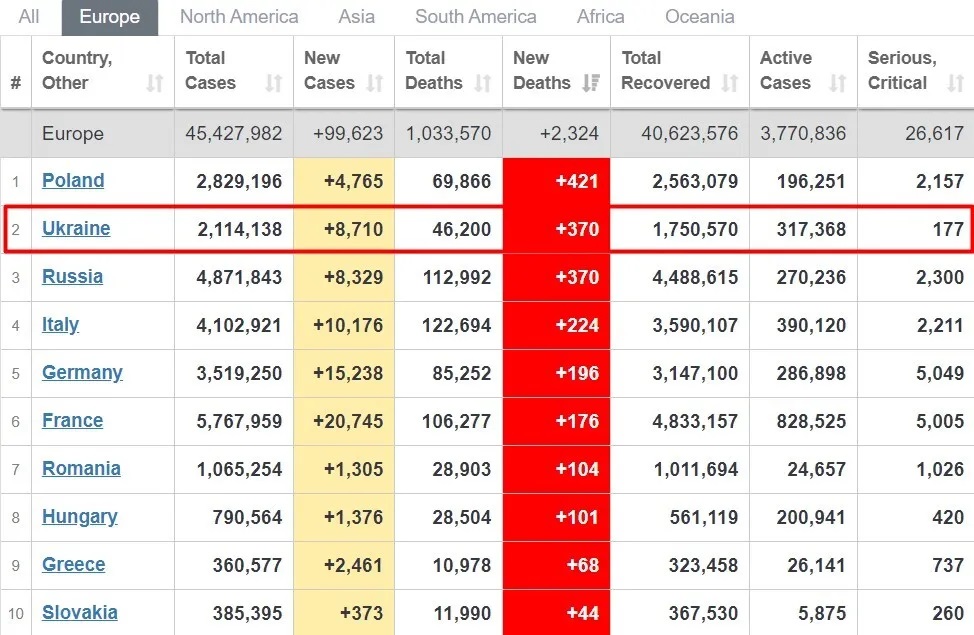This screenshot has height=635, width=974.
Task: Click New Cases sort arrows icon
Action: 375,83
